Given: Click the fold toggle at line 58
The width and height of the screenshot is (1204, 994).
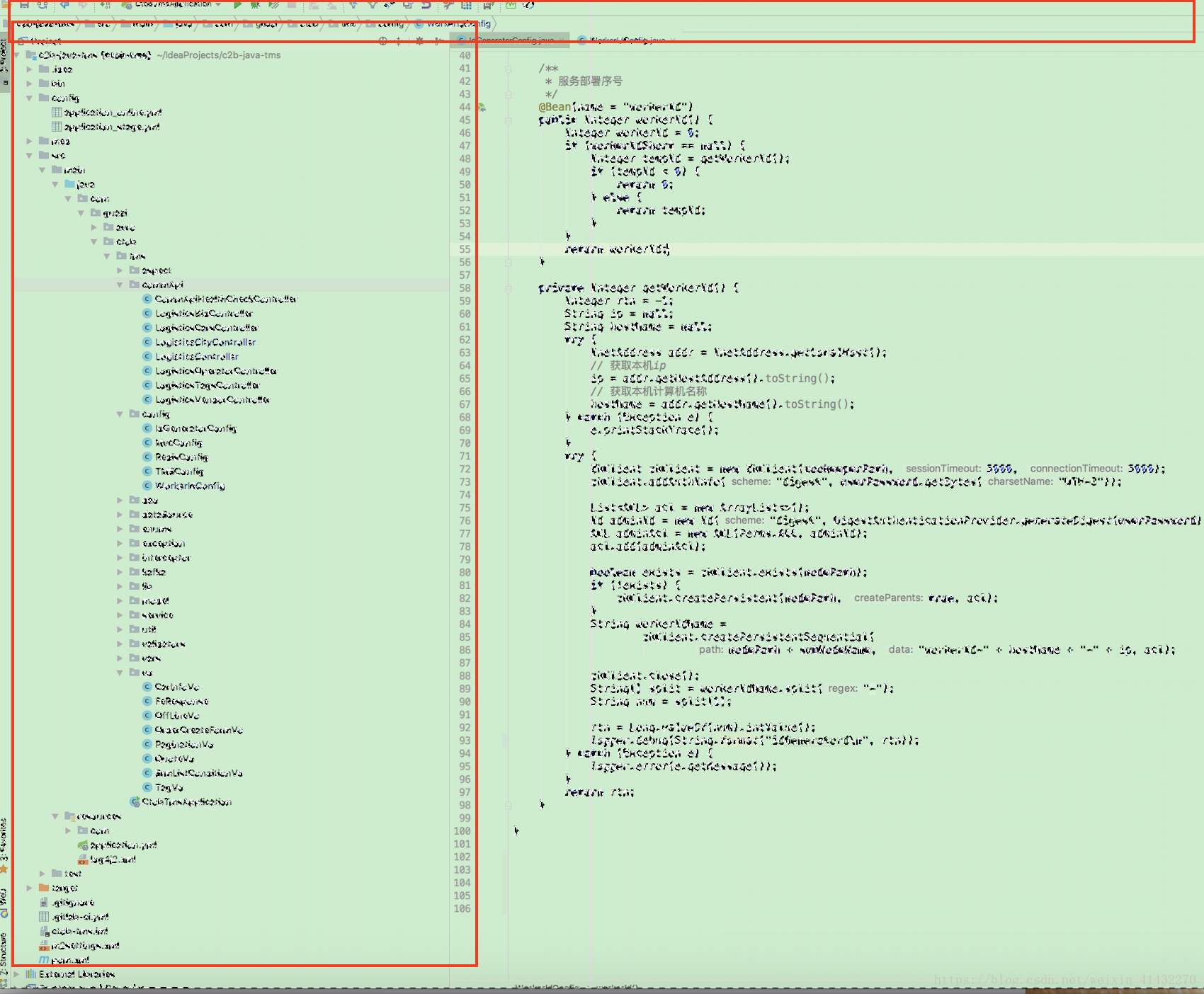Looking at the screenshot, I should click(x=509, y=288).
